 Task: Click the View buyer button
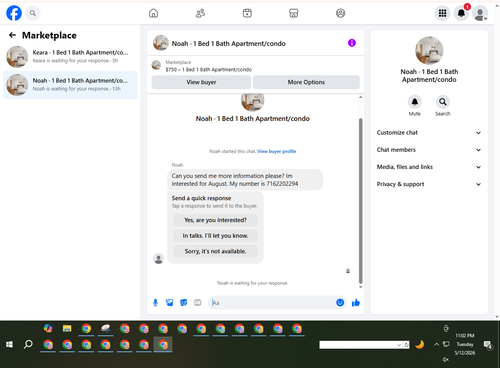(201, 82)
